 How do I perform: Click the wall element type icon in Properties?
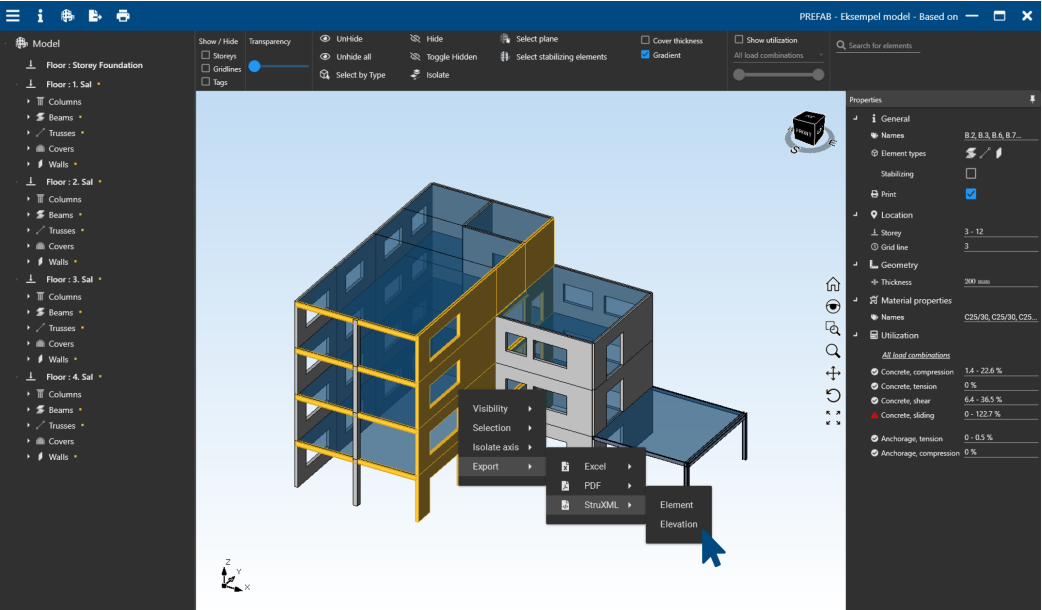tap(999, 153)
